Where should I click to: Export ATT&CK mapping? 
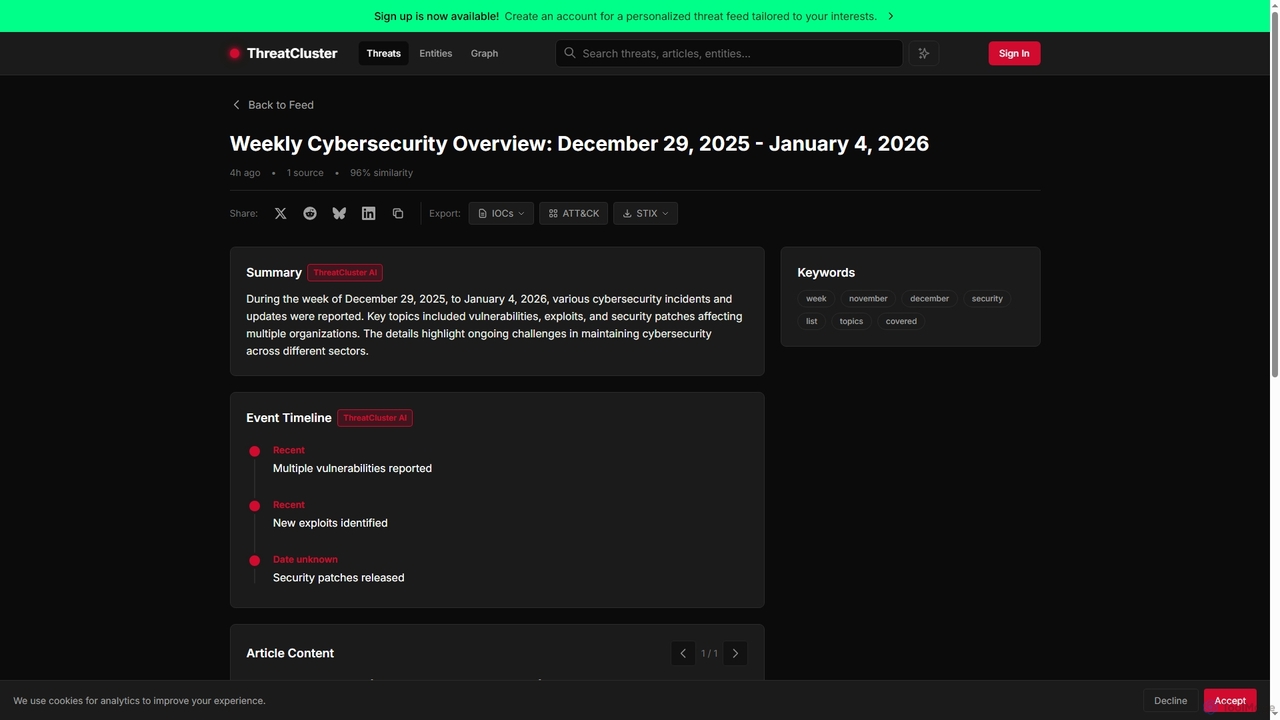(x=574, y=213)
